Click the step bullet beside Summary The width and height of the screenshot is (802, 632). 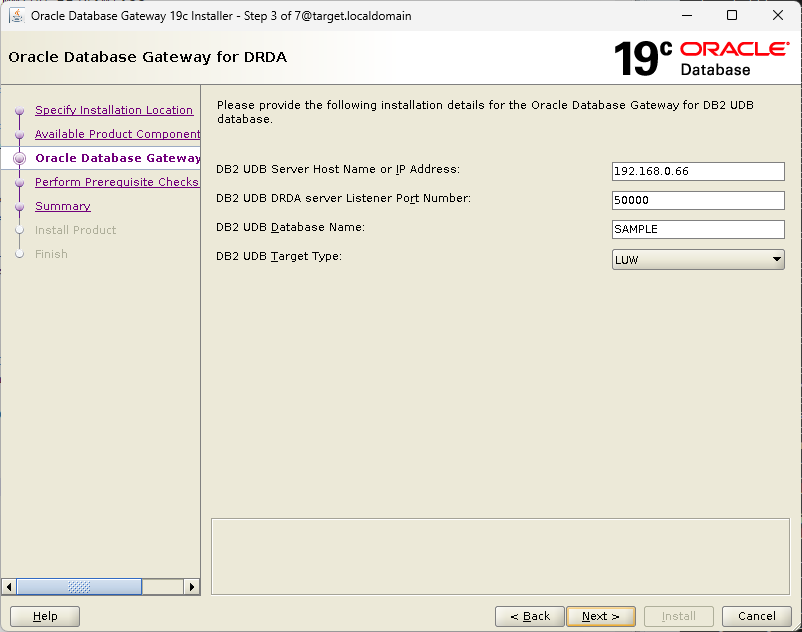tap(19, 207)
